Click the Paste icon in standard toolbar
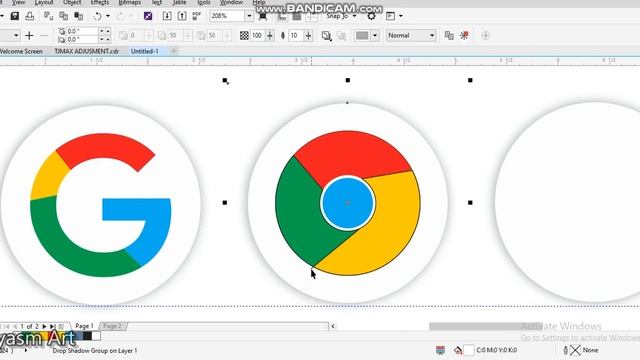This screenshot has height=360, width=640. coord(79,16)
